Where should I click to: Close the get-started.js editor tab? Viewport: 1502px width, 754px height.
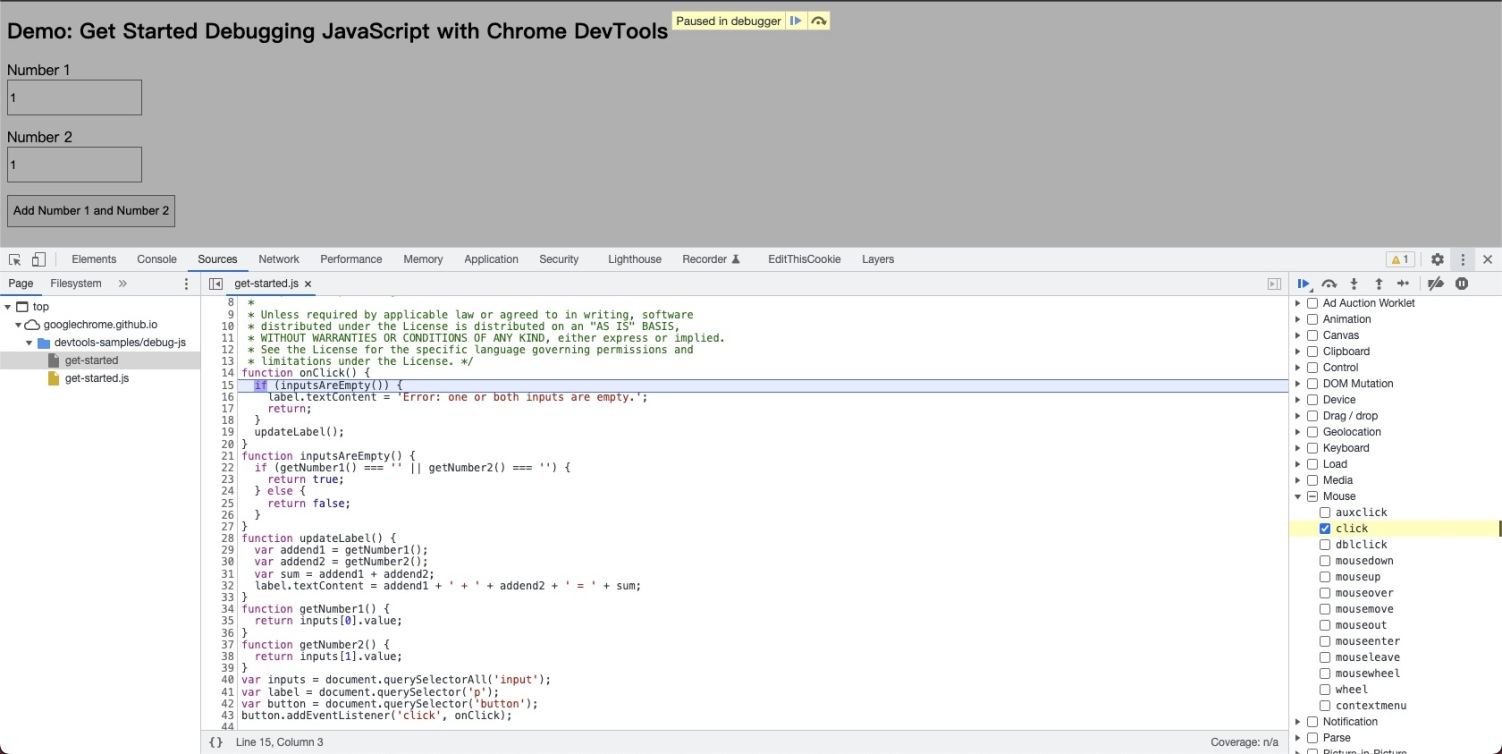pyautogui.click(x=308, y=284)
